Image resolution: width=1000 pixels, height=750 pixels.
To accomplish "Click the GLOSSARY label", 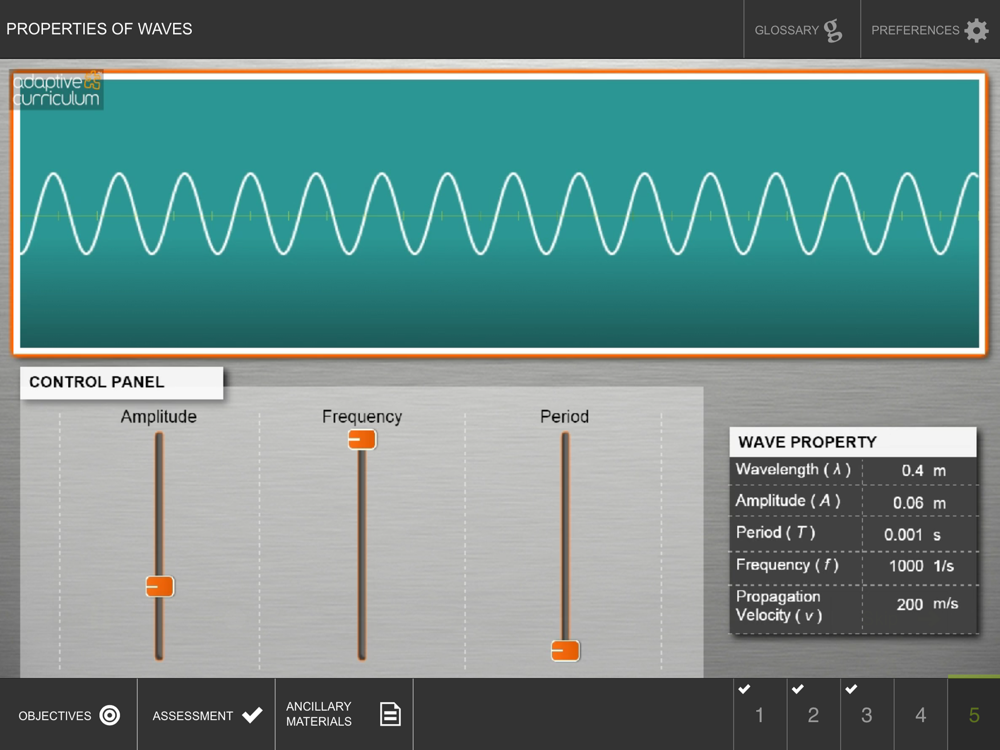I will coord(786,31).
